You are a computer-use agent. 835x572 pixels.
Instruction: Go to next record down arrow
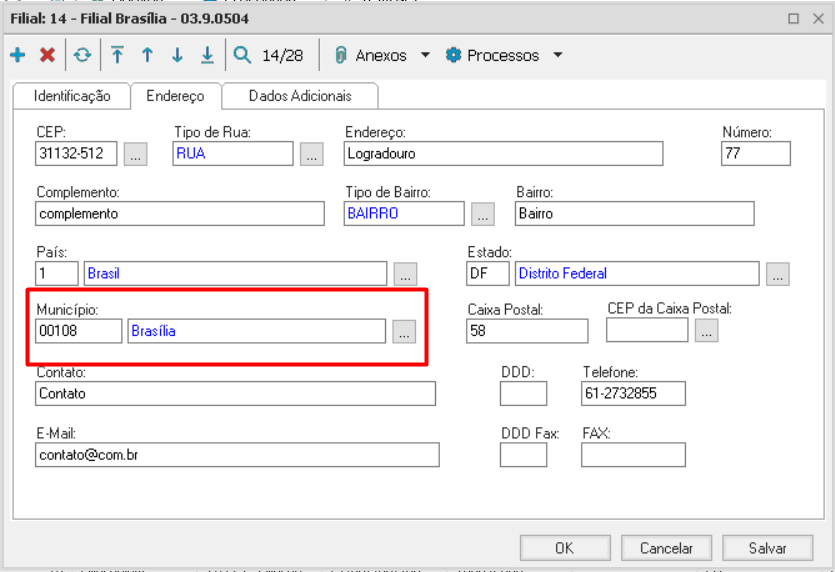177,55
